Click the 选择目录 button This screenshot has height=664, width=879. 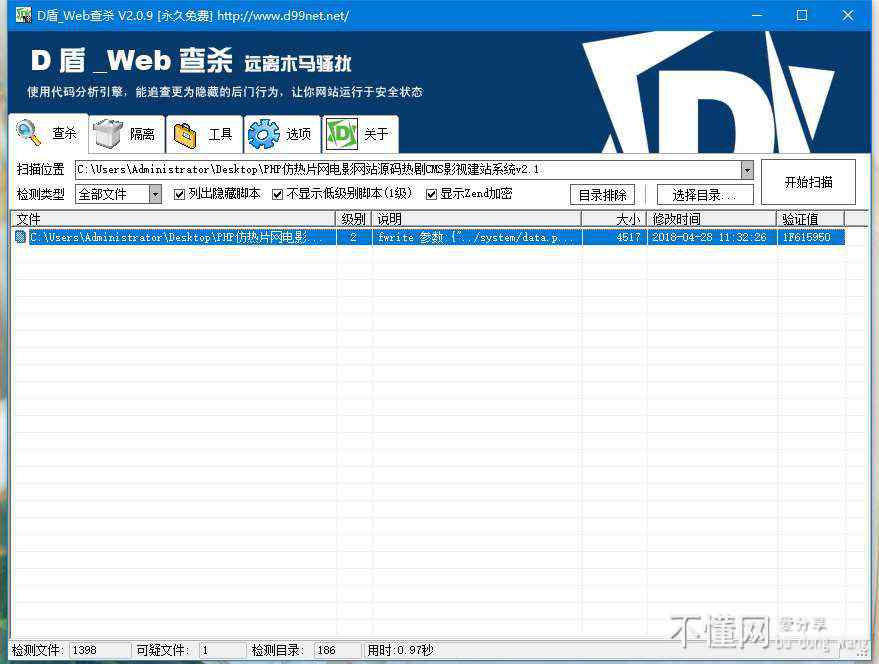pyautogui.click(x=705, y=195)
